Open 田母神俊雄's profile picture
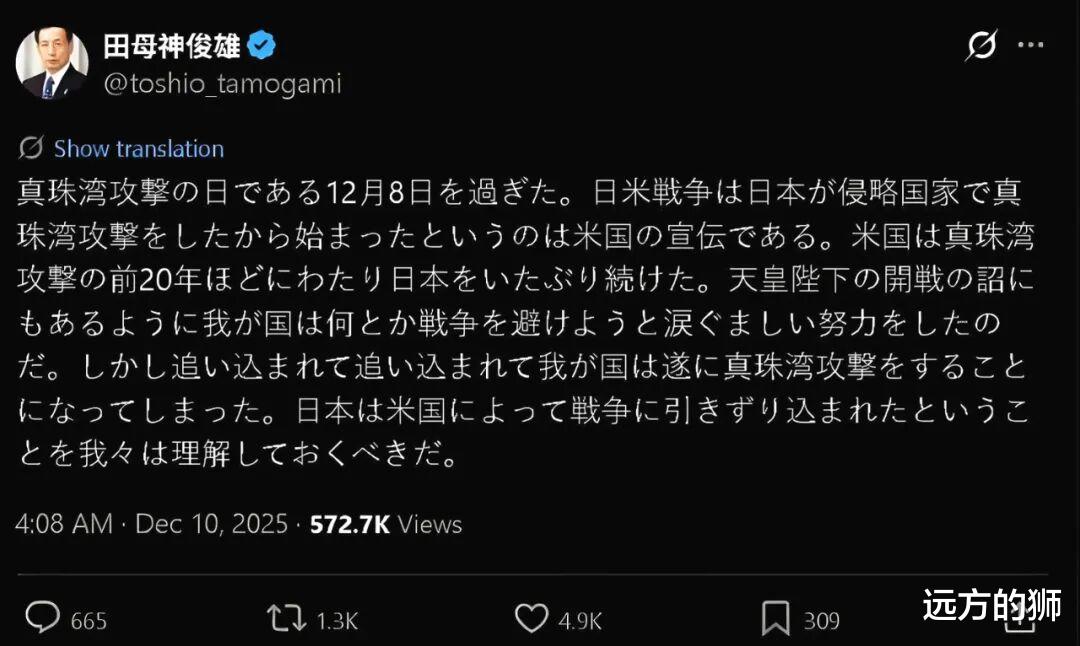1080x646 pixels. (51, 63)
